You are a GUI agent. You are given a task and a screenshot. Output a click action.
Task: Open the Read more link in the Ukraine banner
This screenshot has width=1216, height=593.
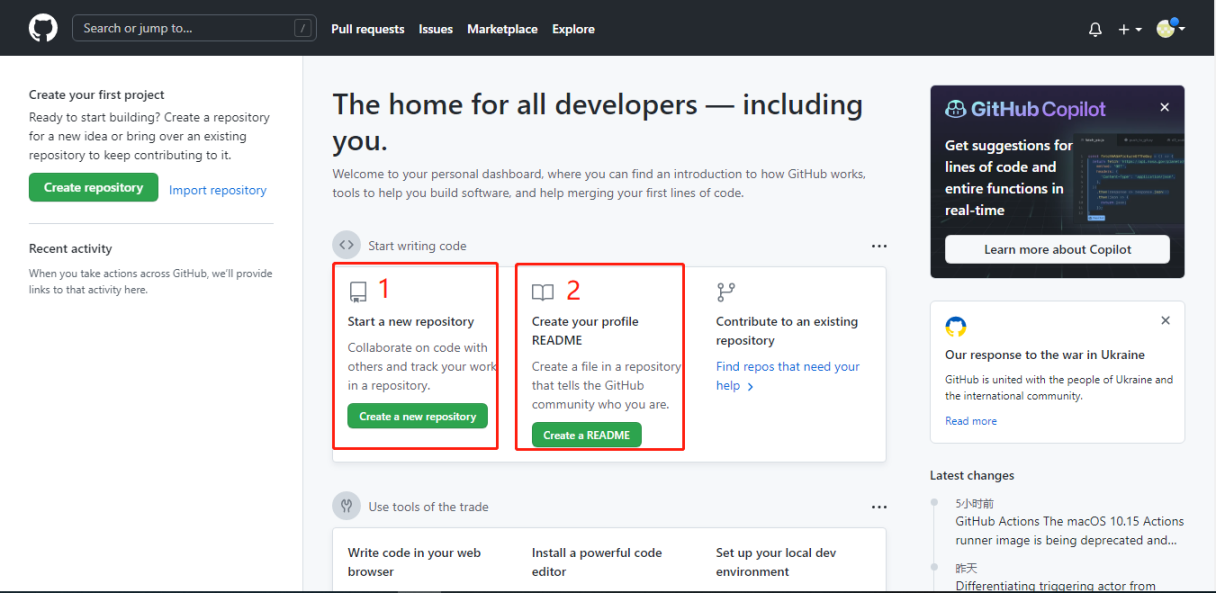pyautogui.click(x=970, y=420)
